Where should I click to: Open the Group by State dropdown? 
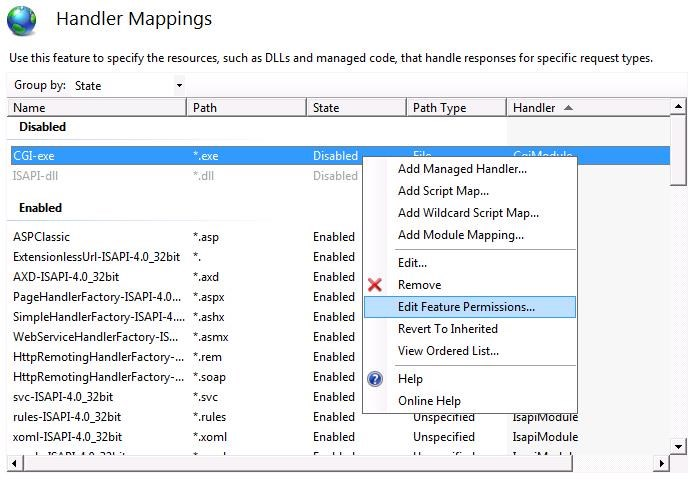coord(128,86)
